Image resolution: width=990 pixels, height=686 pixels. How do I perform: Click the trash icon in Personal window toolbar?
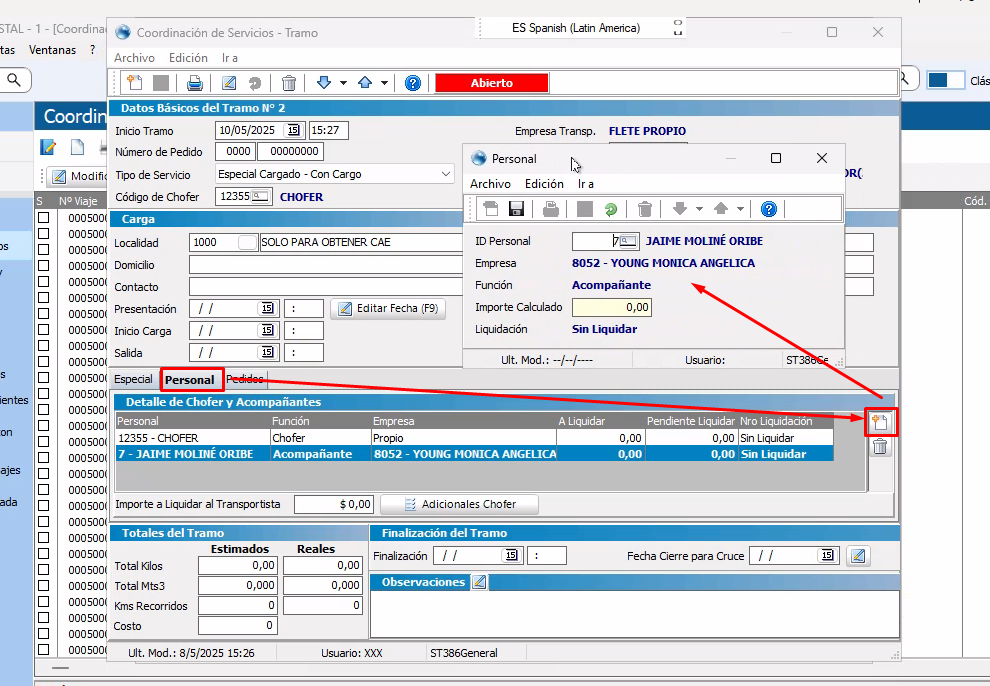(x=645, y=209)
